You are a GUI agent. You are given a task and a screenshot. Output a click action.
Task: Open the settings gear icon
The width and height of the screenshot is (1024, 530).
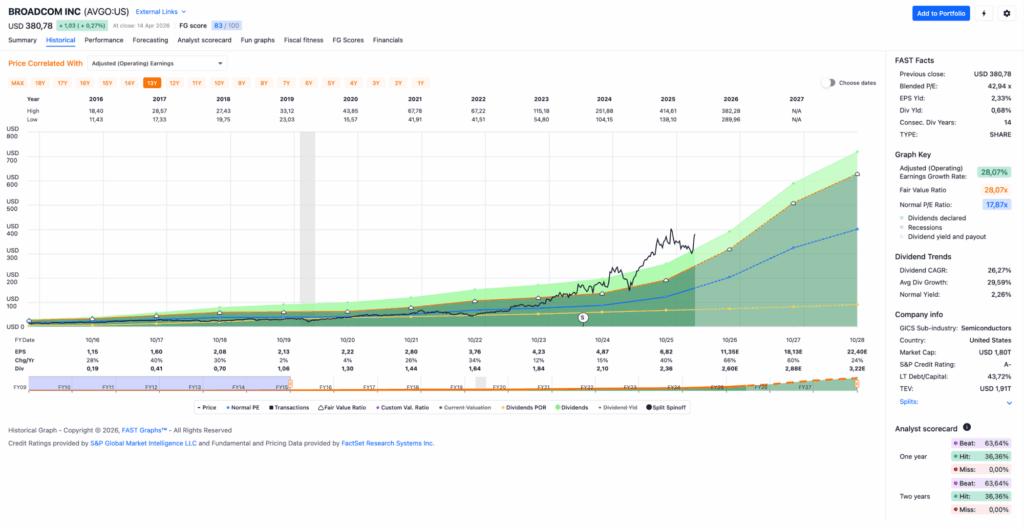point(1007,13)
